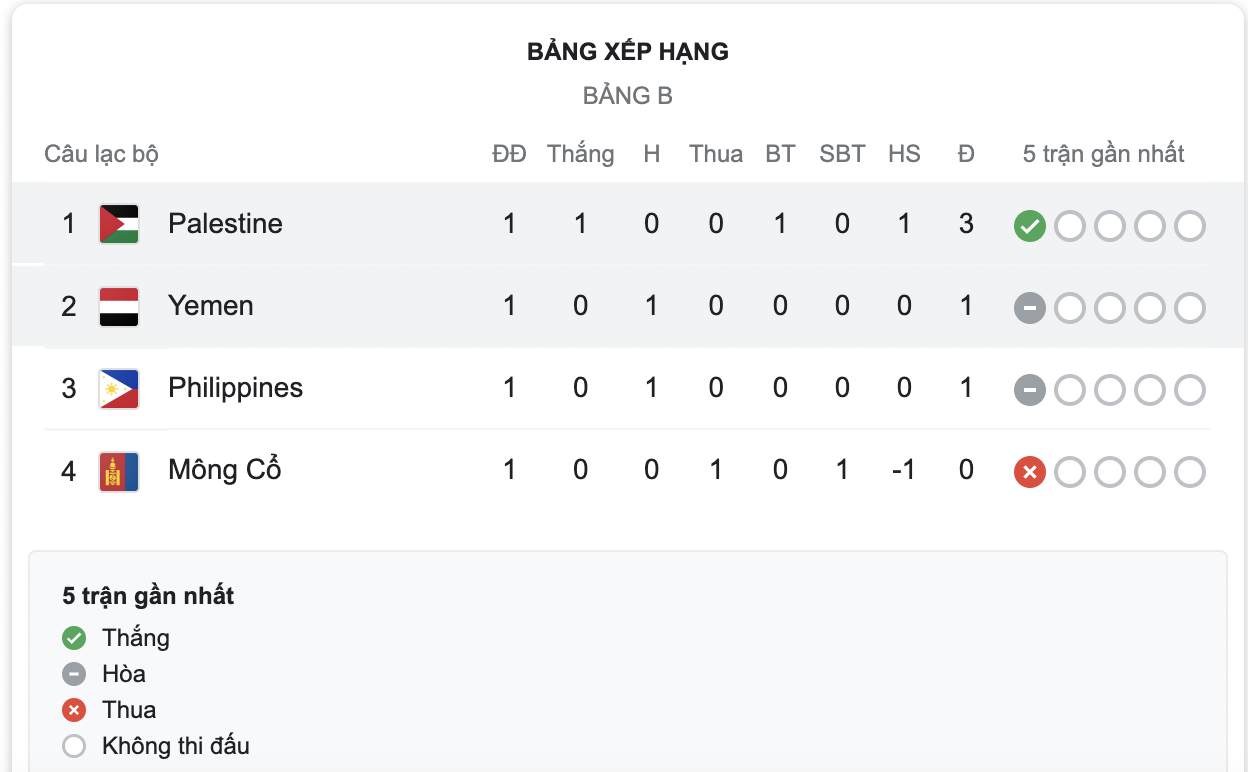Click the Philippines flag icon
Image resolution: width=1248 pixels, height=772 pixels.
119,388
